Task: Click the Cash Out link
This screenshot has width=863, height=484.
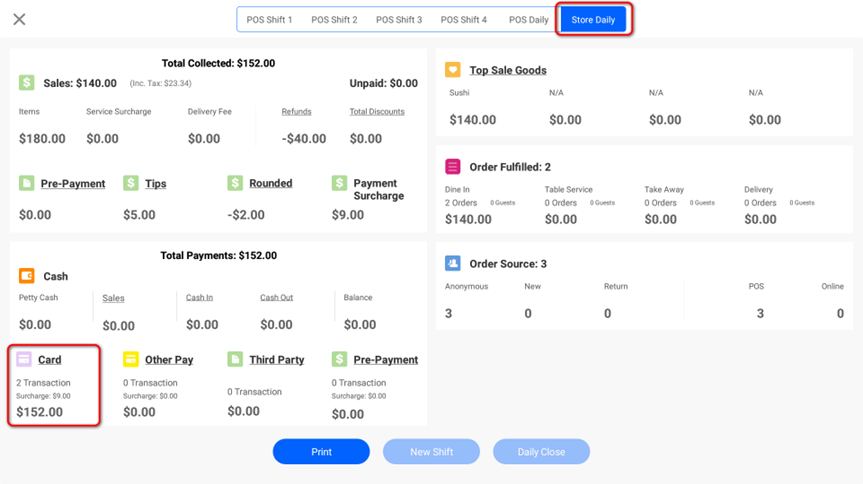Action: (276, 298)
